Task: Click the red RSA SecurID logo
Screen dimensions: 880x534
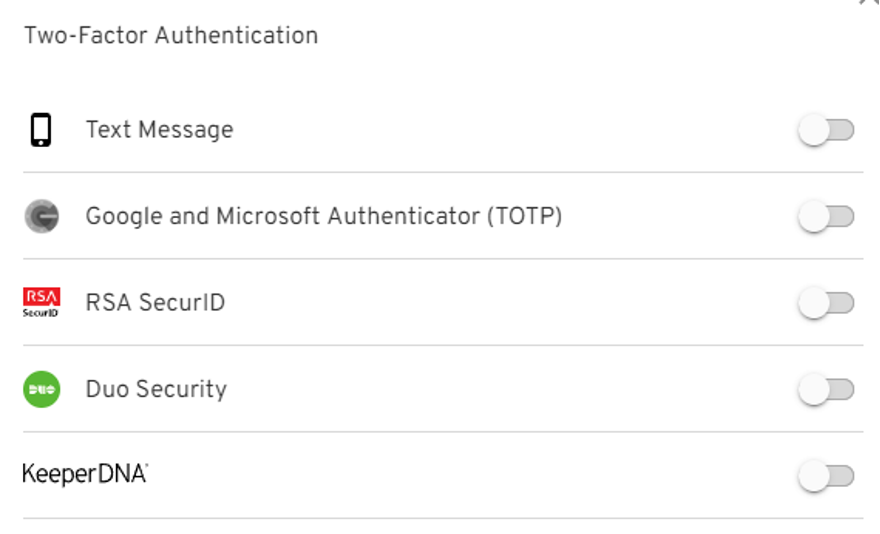Action: pos(42,302)
